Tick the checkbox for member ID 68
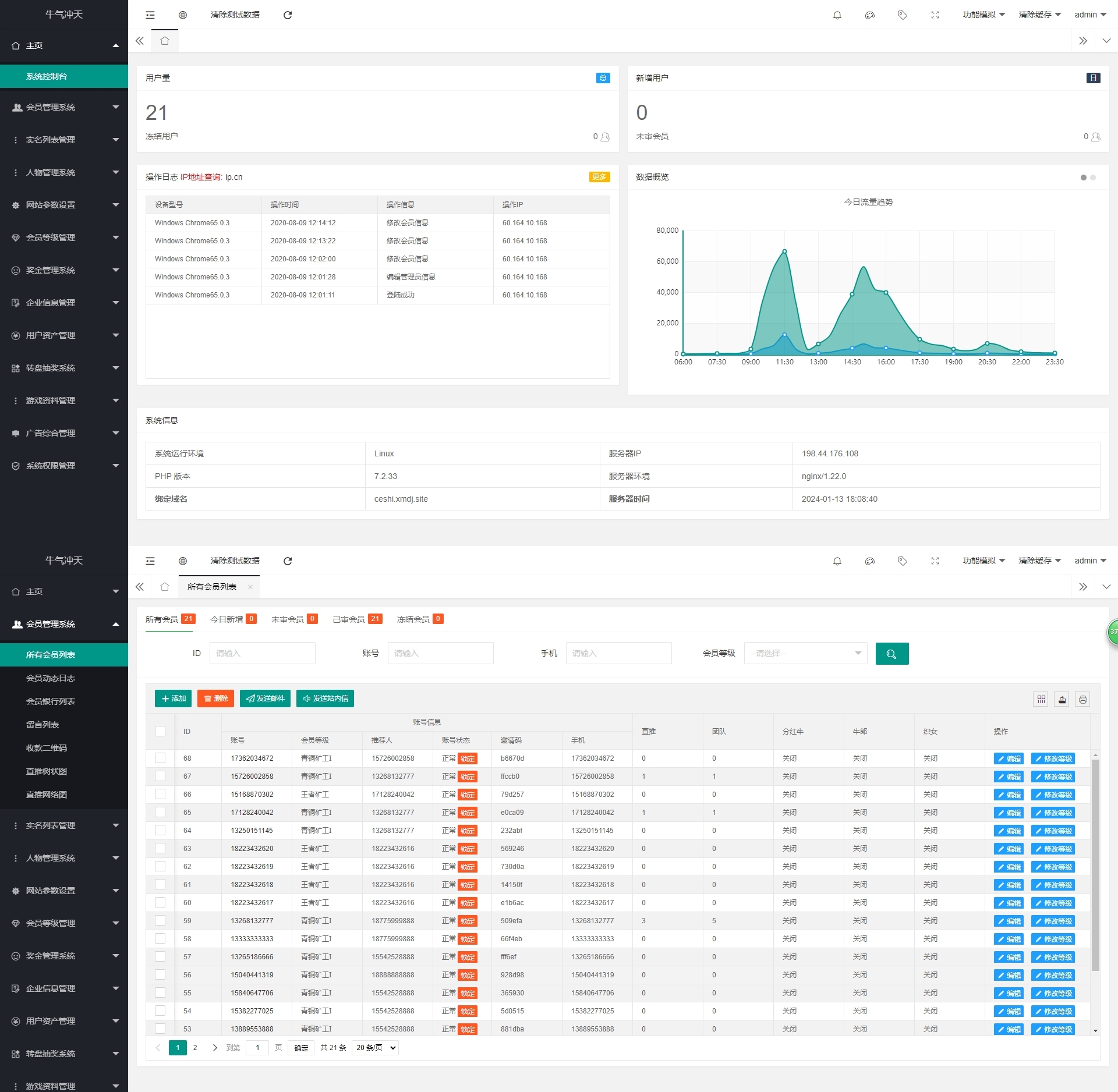The width and height of the screenshot is (1118, 1092). (x=160, y=758)
